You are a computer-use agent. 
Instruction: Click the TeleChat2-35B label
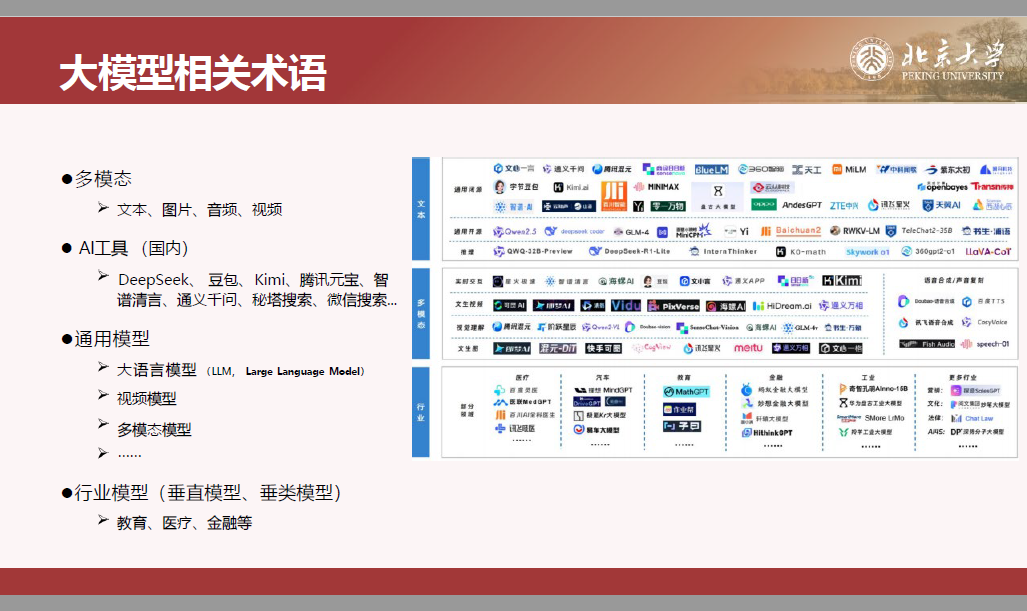point(926,231)
